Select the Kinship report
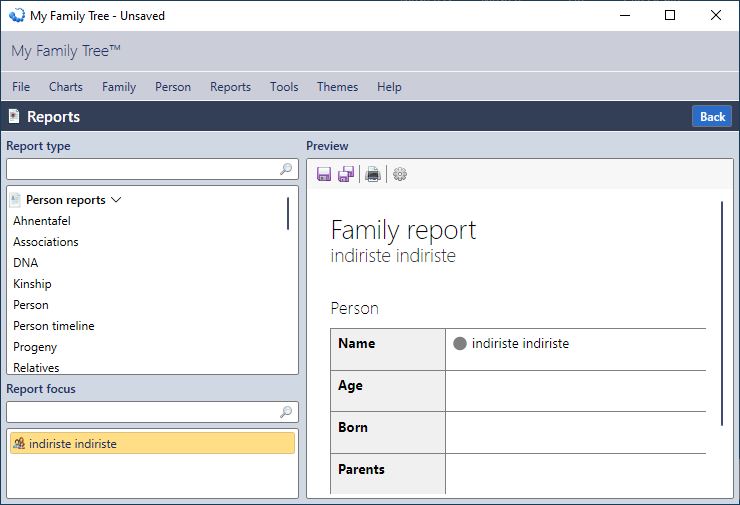The height and width of the screenshot is (505, 740). (32, 284)
